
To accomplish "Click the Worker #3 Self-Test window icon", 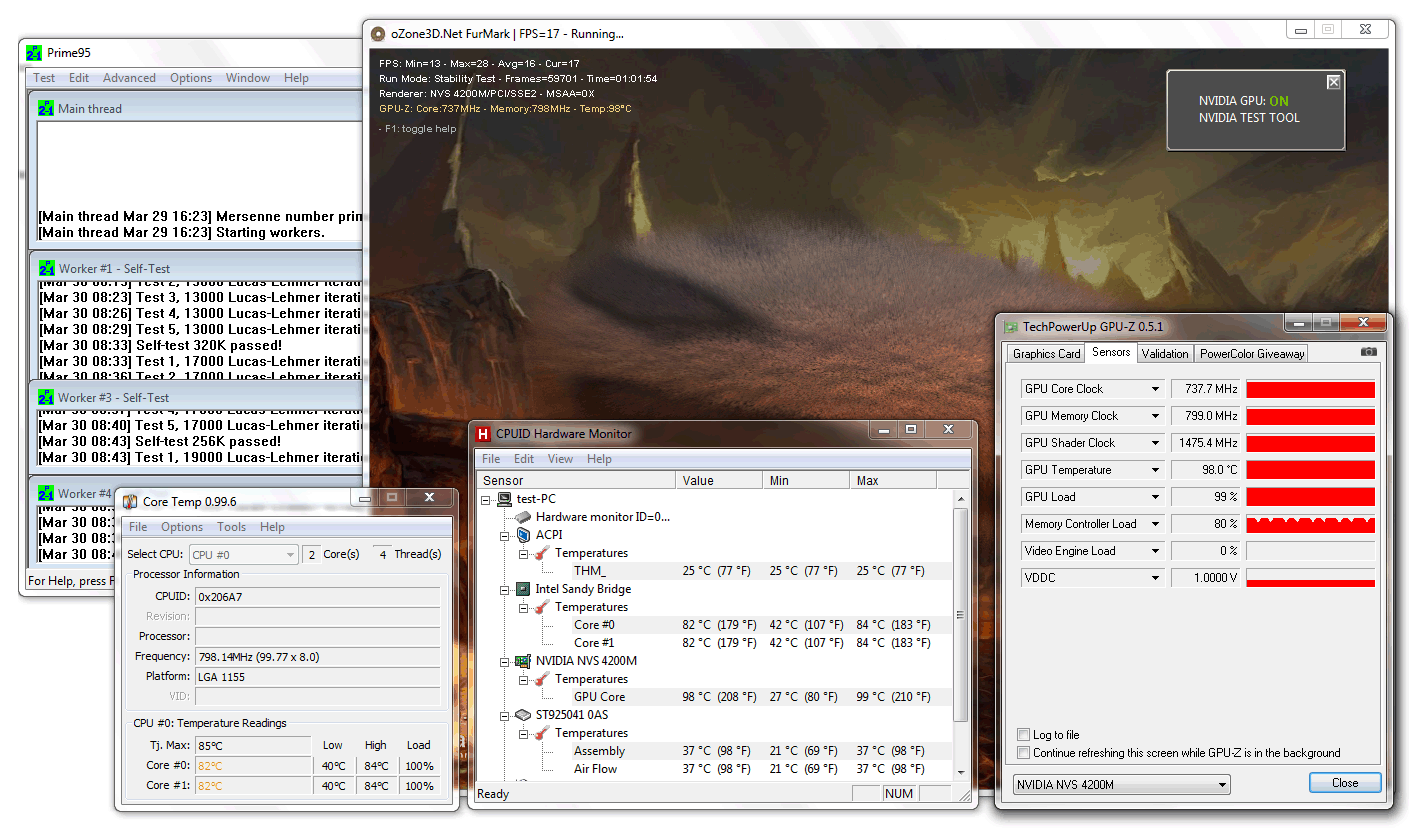I will pyautogui.click(x=46, y=397).
